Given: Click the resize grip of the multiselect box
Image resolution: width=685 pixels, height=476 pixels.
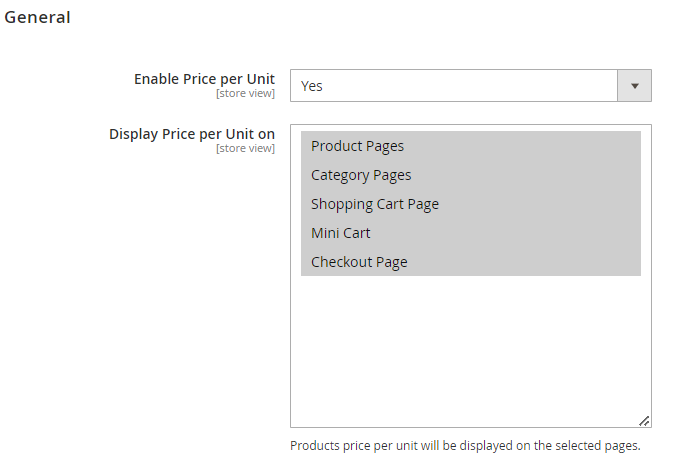Looking at the screenshot, I should click(644, 421).
